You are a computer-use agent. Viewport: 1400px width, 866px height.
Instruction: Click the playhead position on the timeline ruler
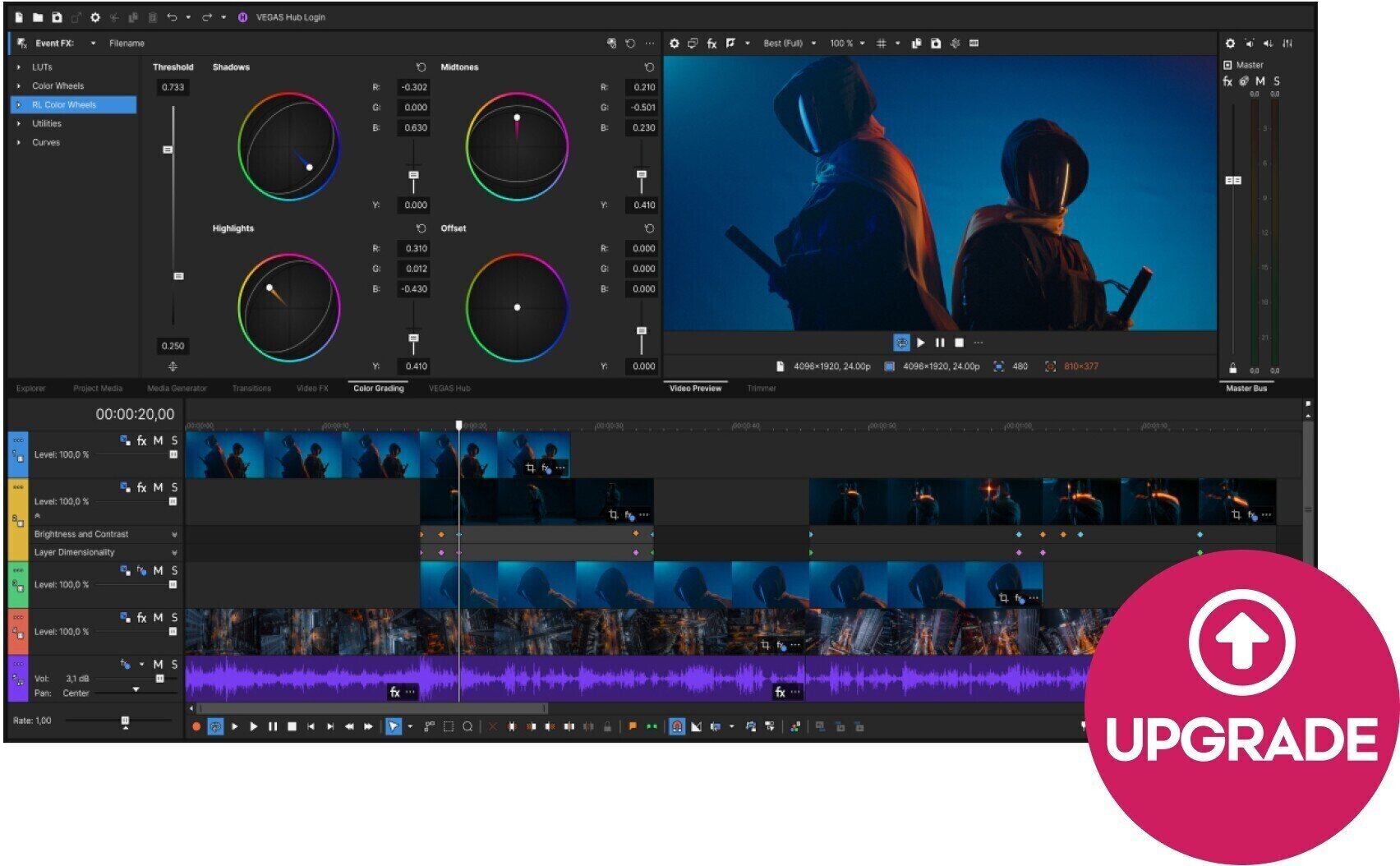pyautogui.click(x=458, y=424)
